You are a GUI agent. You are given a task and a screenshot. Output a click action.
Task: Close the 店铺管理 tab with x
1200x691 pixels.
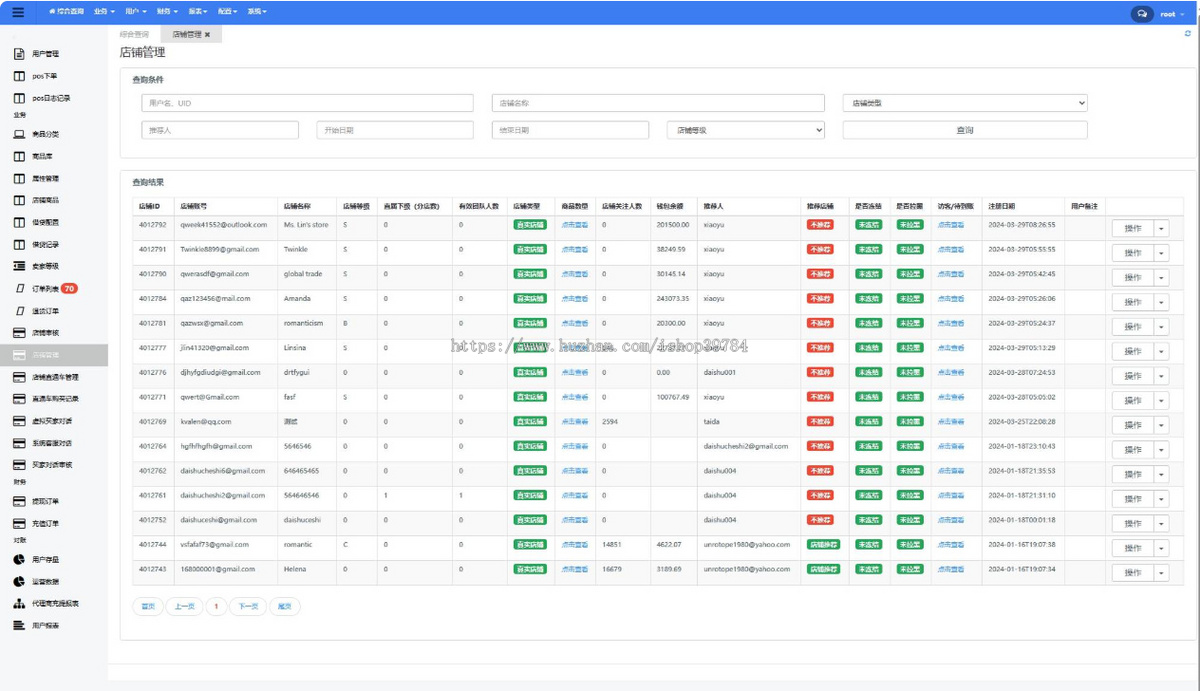click(x=207, y=34)
